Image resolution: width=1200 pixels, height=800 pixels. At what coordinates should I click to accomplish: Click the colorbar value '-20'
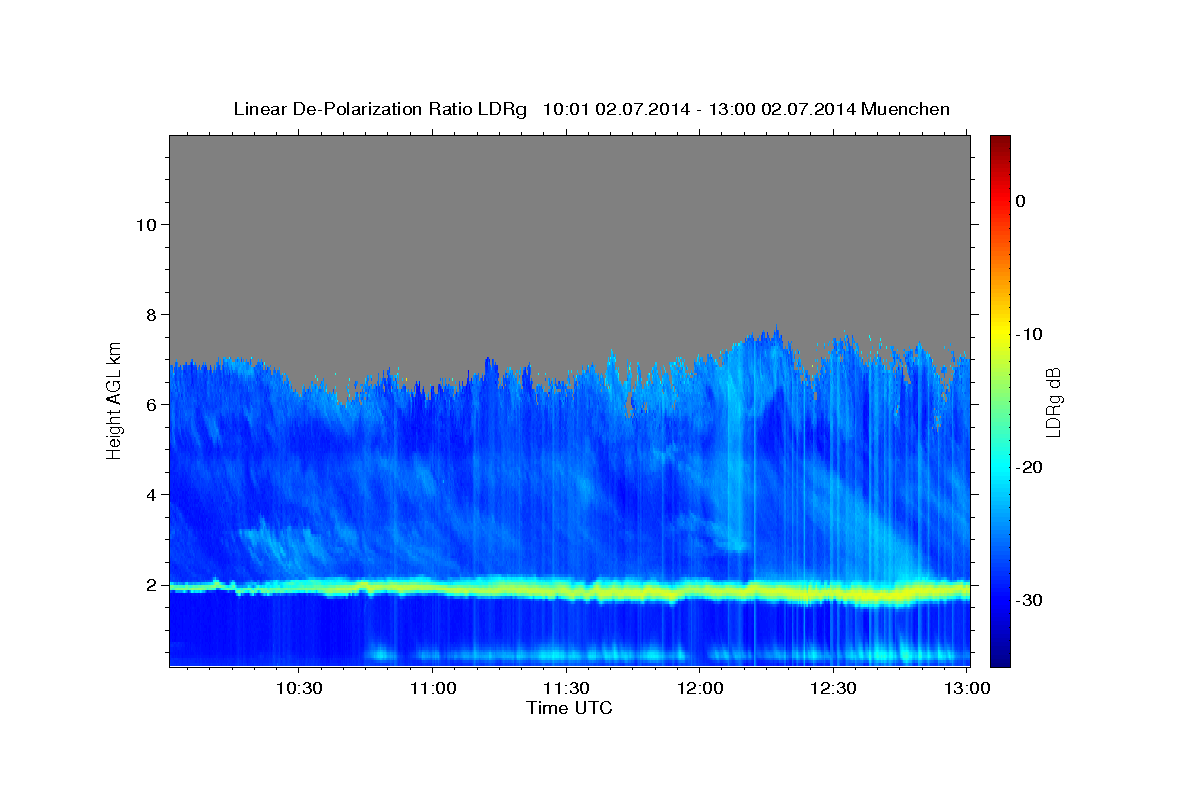(1029, 467)
